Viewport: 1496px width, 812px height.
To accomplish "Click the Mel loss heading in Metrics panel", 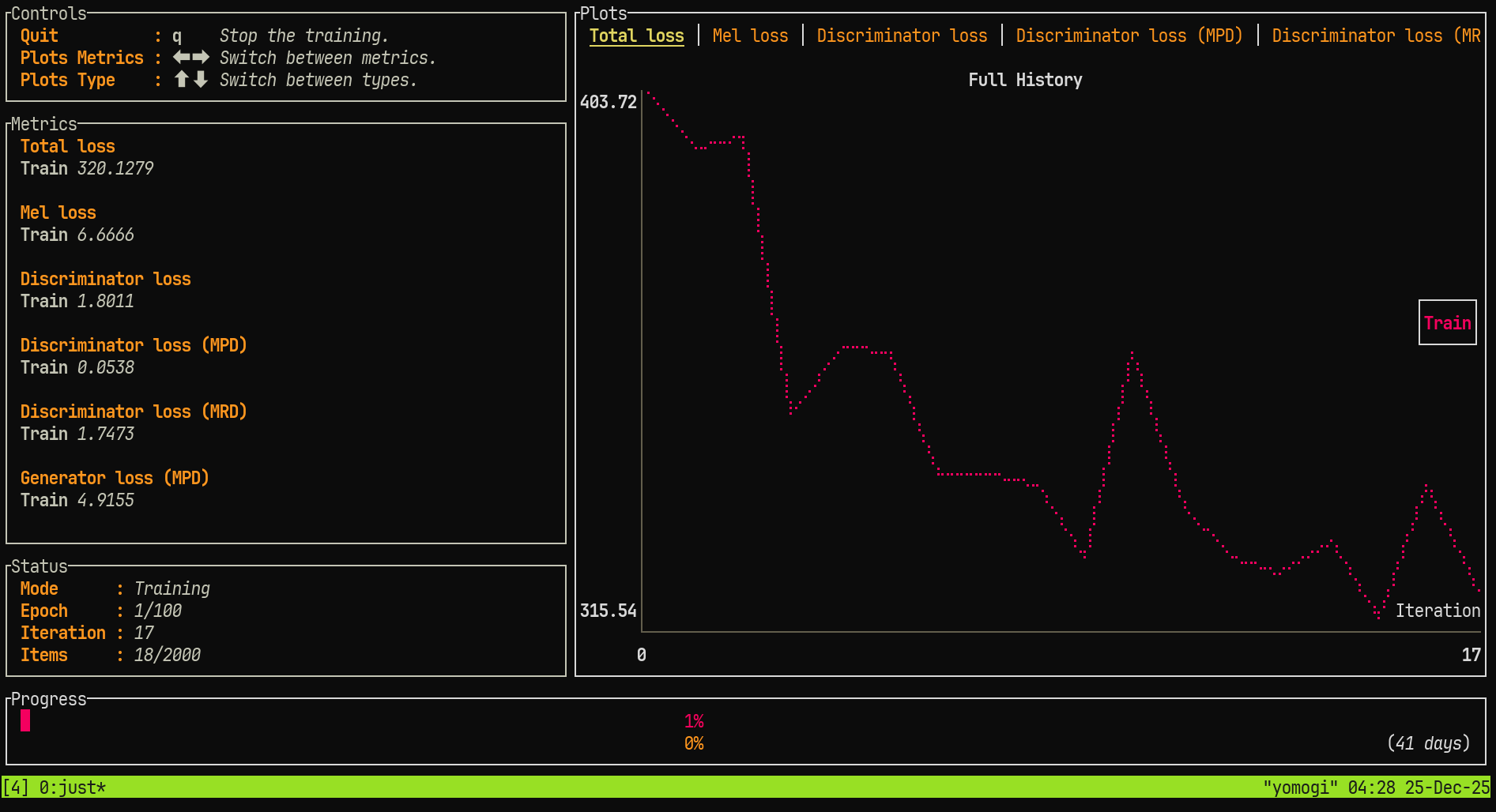I will [x=58, y=212].
